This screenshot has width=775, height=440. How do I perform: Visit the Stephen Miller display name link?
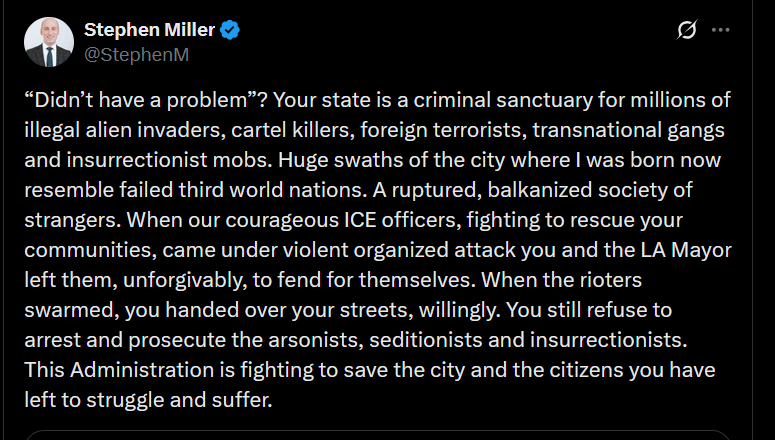(150, 30)
